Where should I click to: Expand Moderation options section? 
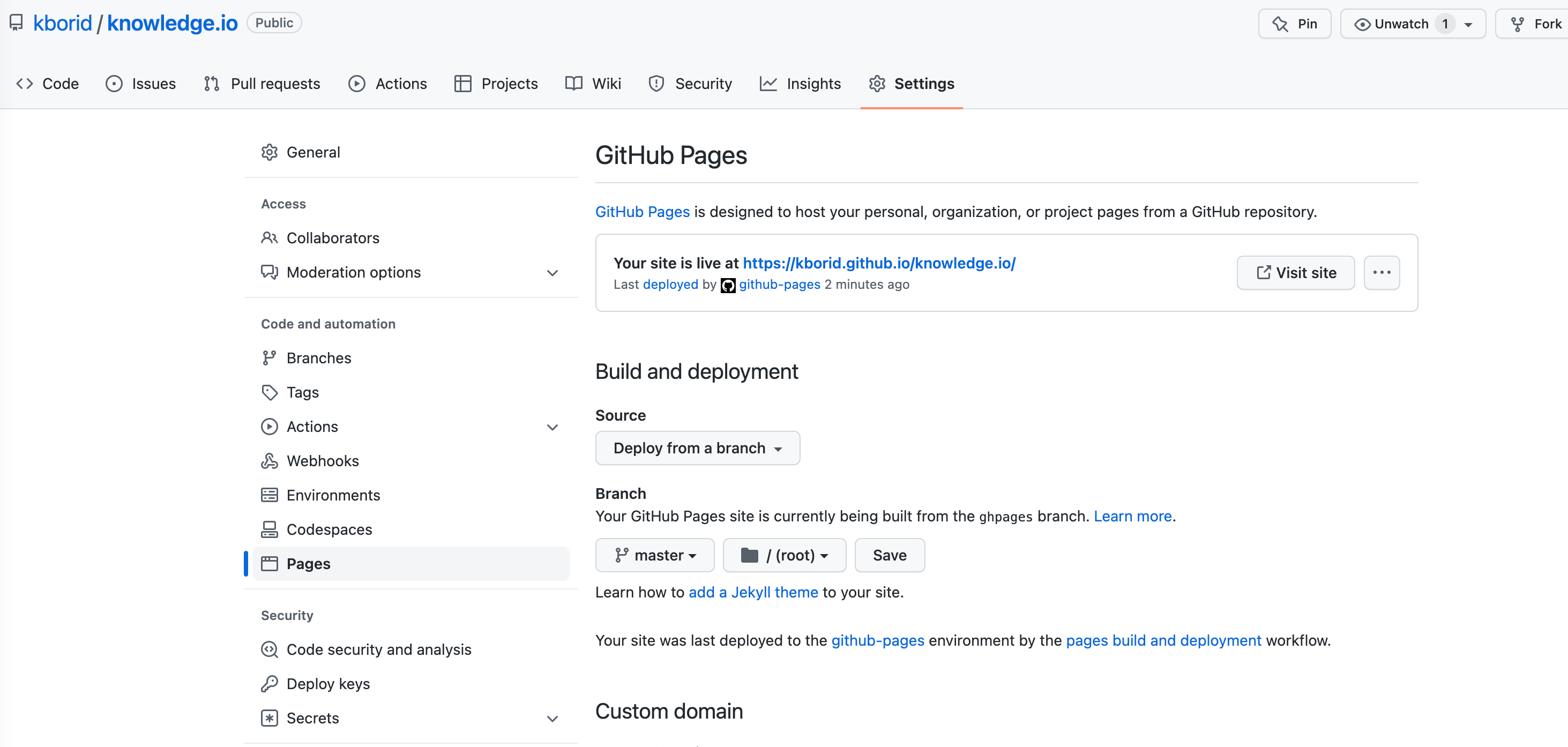551,273
